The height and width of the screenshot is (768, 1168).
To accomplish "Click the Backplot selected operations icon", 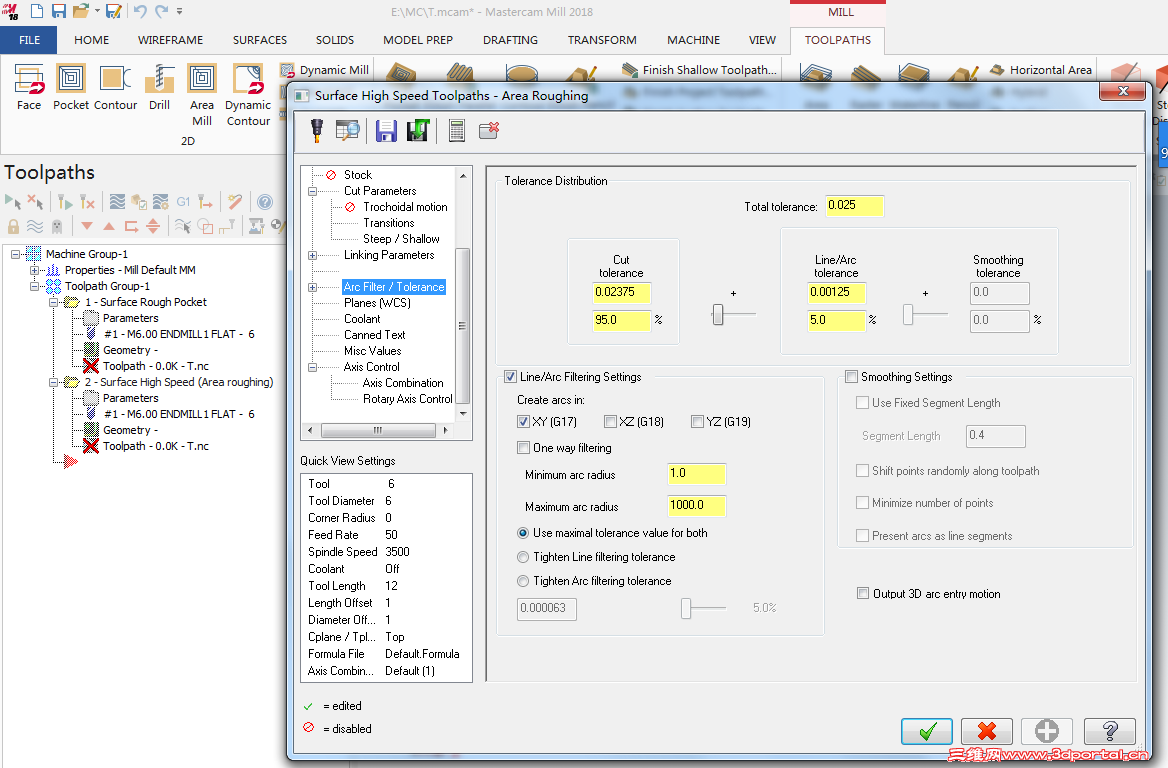I will point(117,202).
